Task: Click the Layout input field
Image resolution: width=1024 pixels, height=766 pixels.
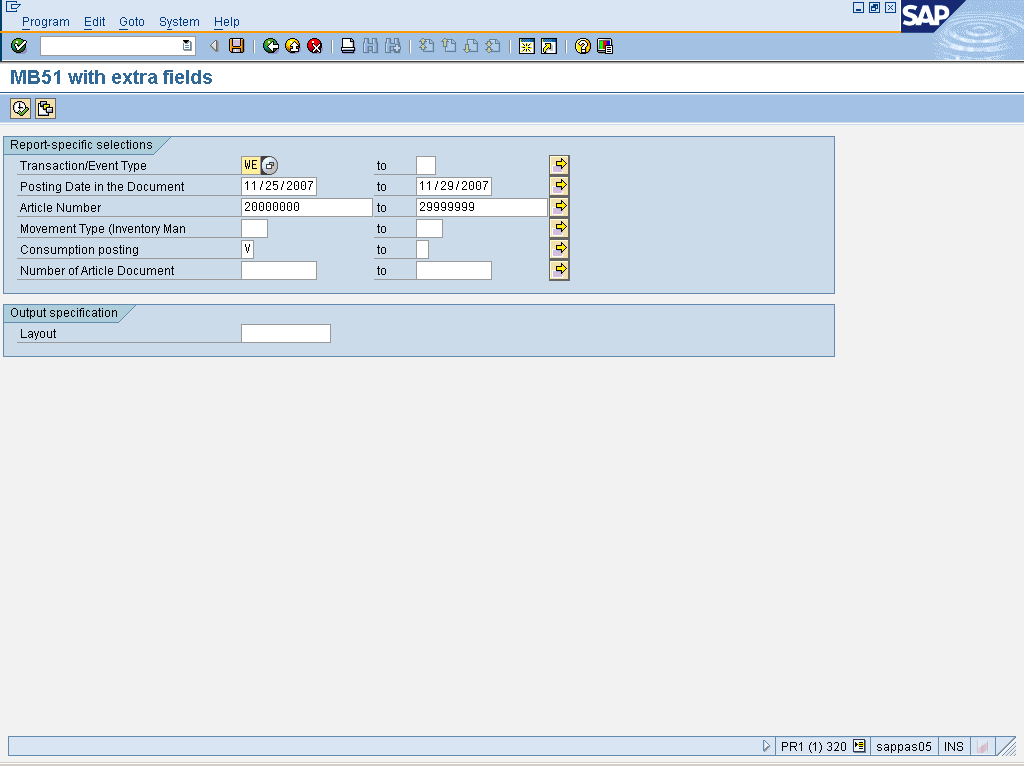Action: 286,334
